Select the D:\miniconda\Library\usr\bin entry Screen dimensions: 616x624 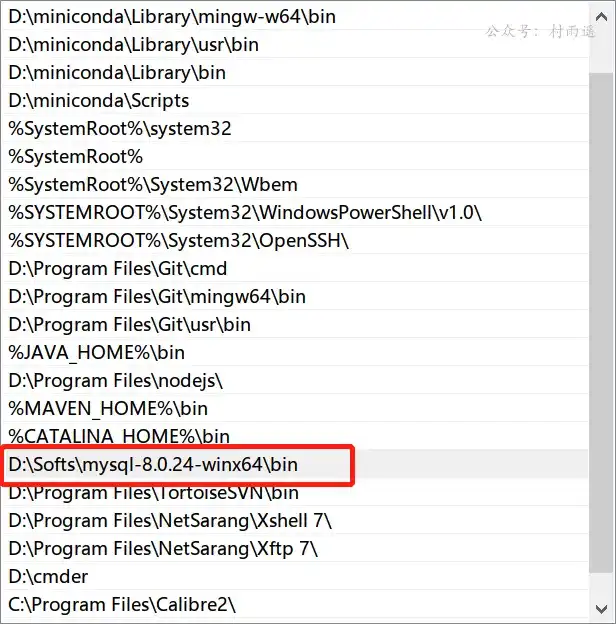tap(296, 44)
